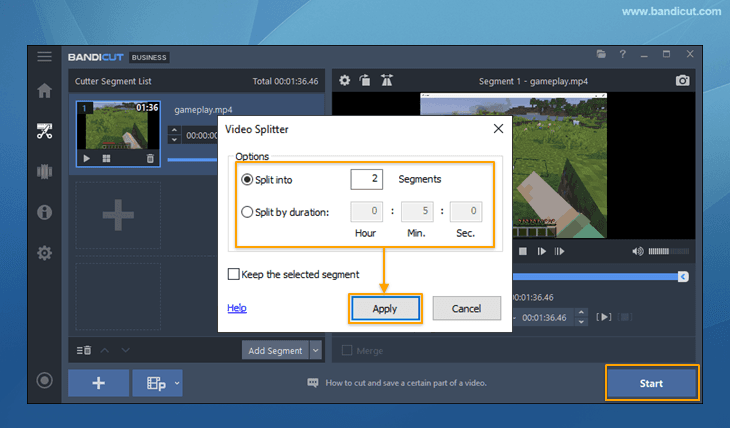730x428 pixels.
Task: Click Cancel in the Video Splitter dialog
Action: [x=466, y=308]
